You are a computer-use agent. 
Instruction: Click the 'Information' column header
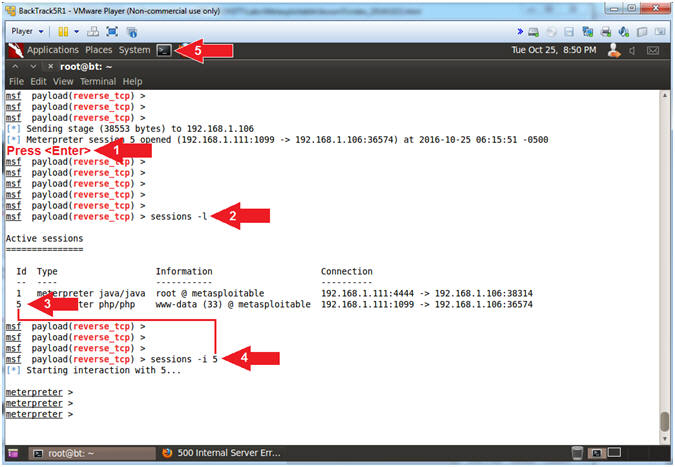pos(184,271)
